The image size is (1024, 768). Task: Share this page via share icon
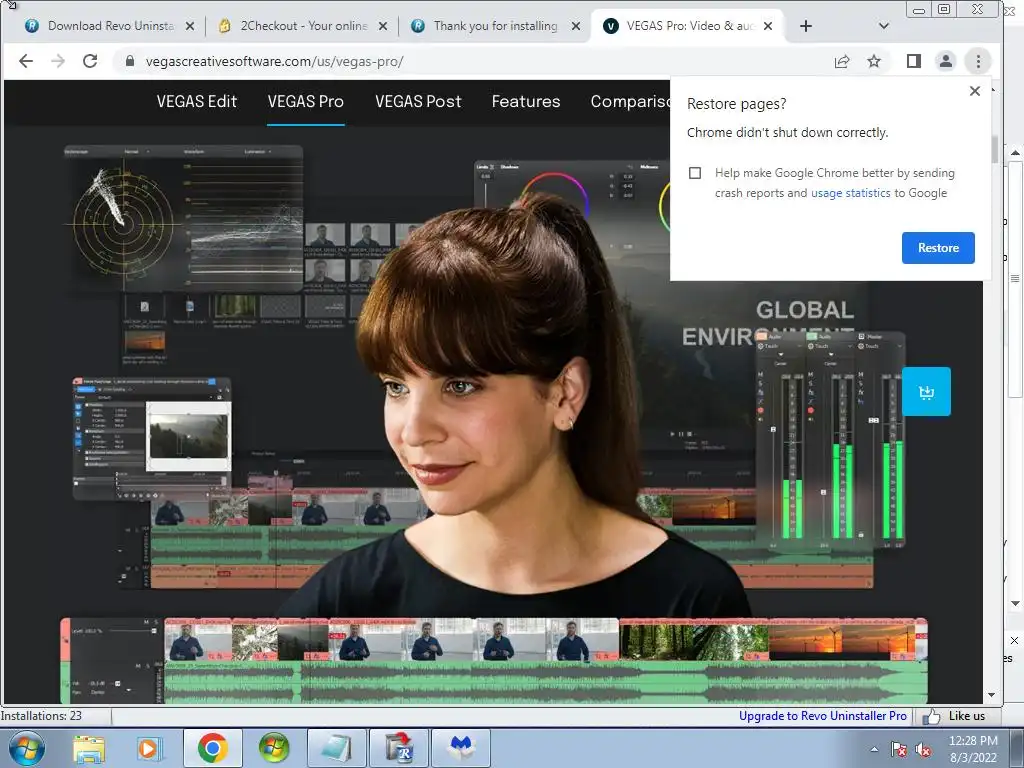[842, 61]
